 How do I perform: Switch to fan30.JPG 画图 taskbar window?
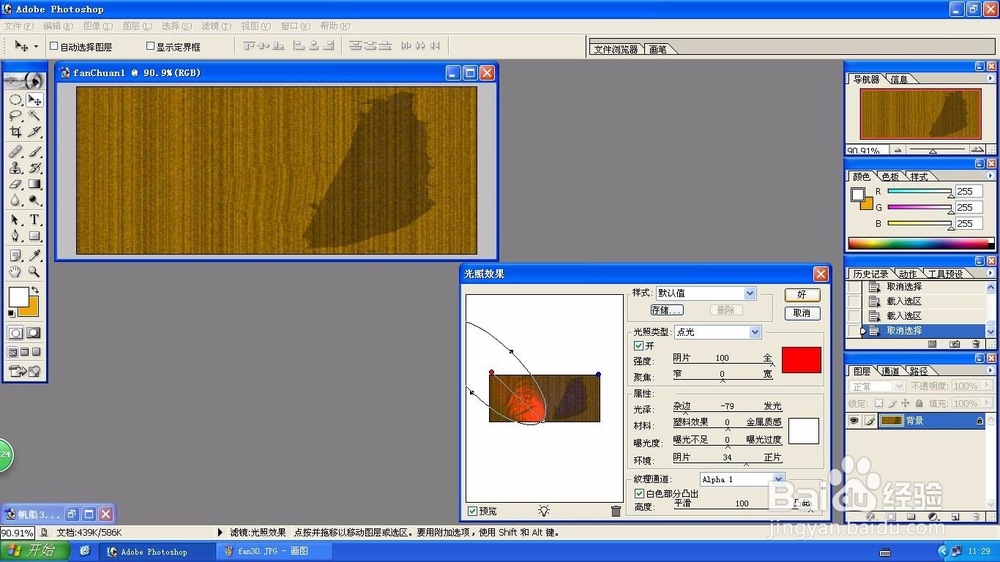point(272,551)
